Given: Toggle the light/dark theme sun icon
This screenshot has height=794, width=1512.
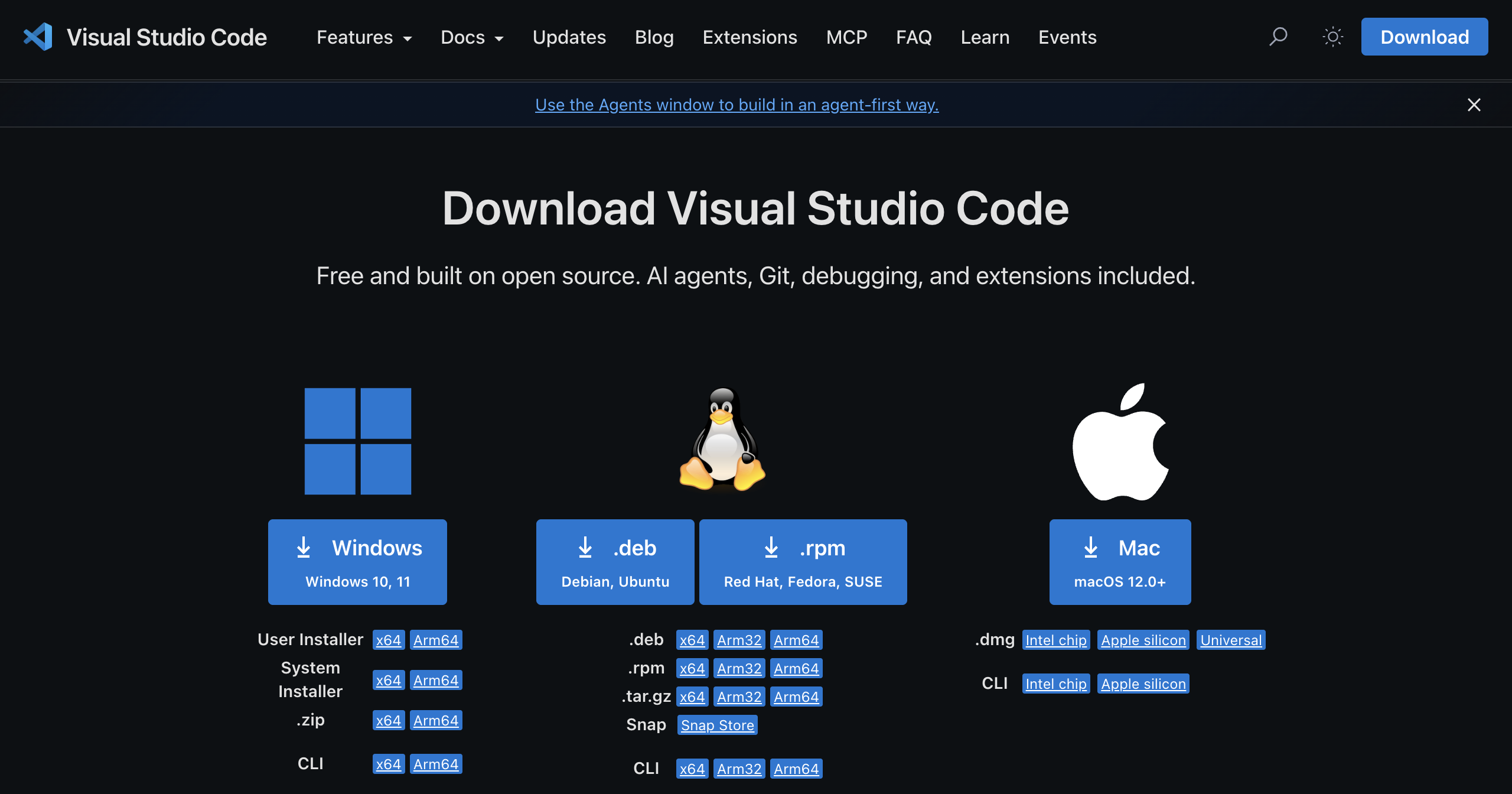Looking at the screenshot, I should 1333,37.
